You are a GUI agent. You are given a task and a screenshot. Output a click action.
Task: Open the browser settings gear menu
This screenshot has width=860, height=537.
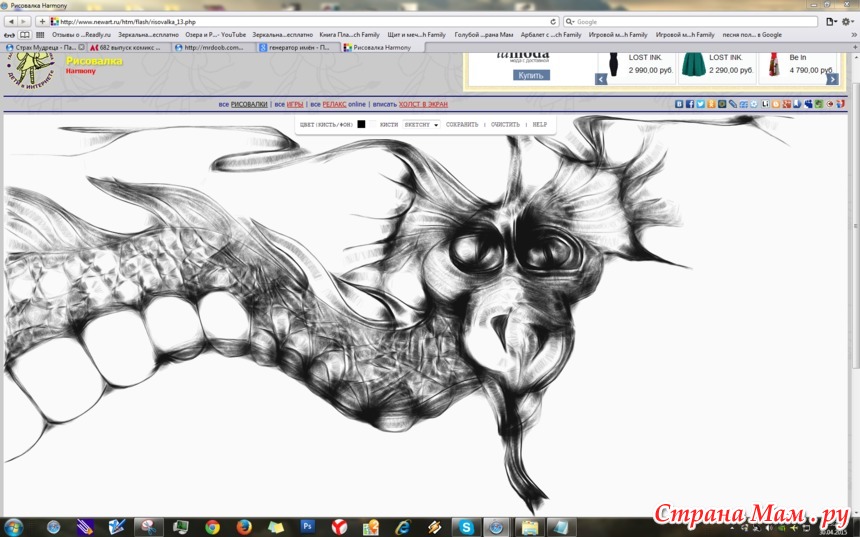pos(847,21)
